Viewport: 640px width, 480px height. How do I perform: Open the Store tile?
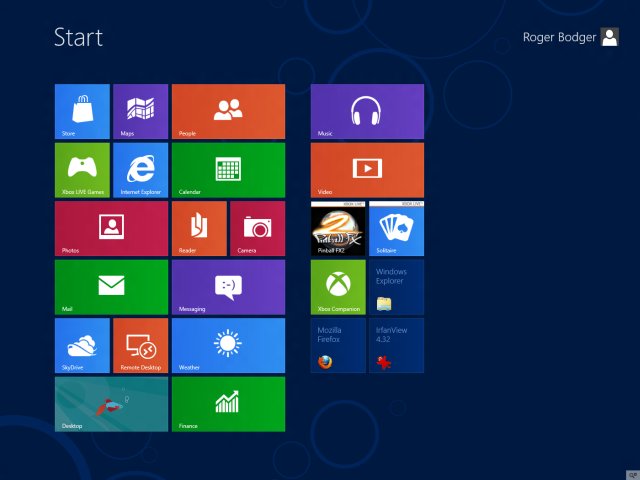coord(82,111)
